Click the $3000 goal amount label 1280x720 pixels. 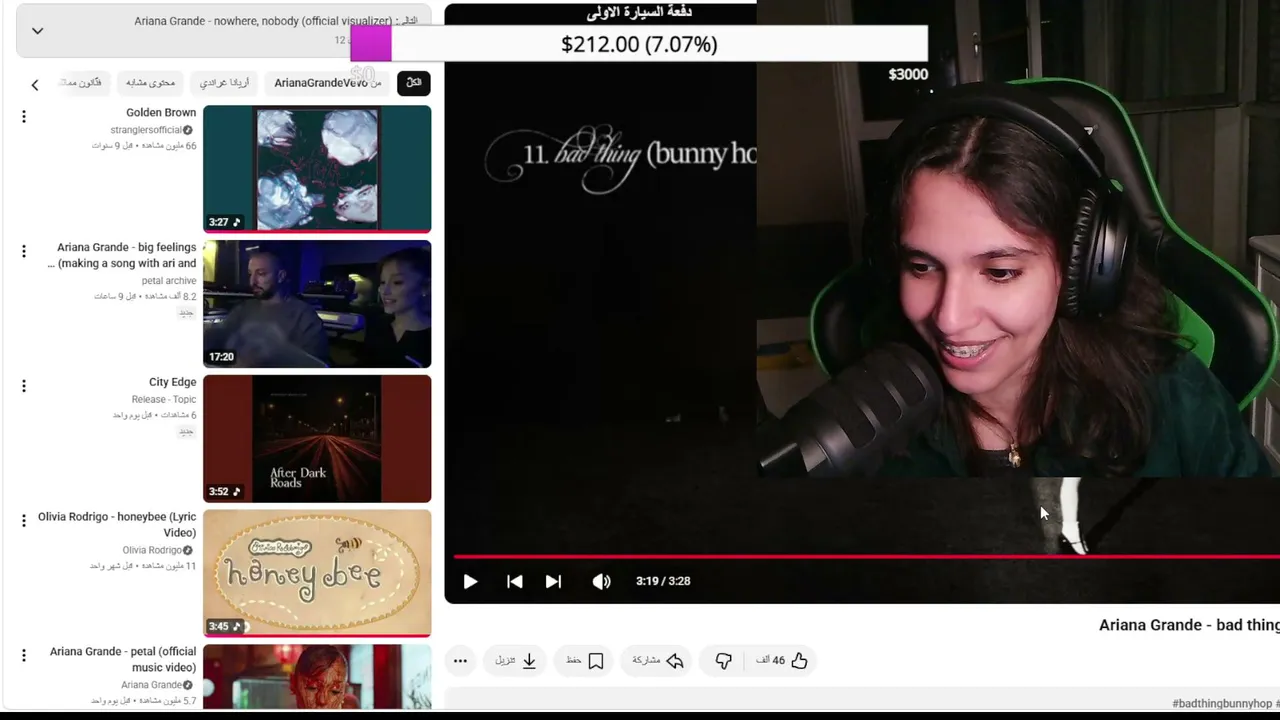pyautogui.click(x=908, y=74)
